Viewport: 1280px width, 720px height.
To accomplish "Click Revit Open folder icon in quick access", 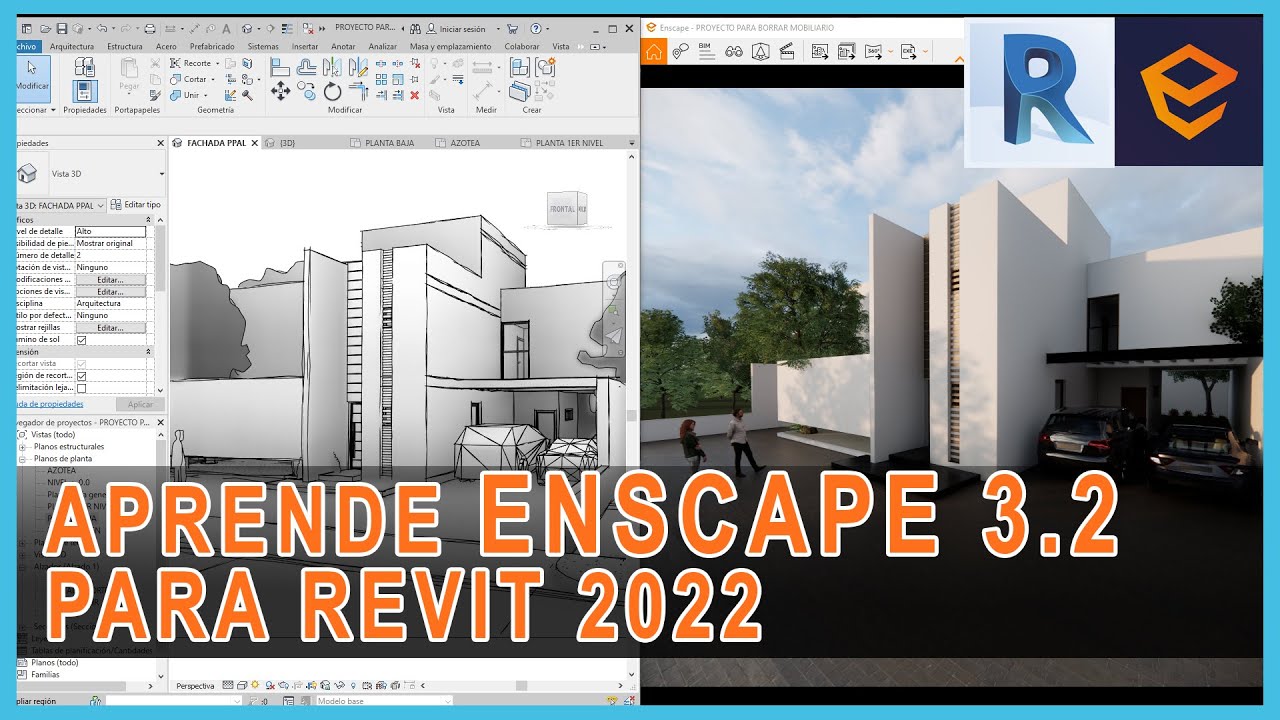I will (46, 29).
